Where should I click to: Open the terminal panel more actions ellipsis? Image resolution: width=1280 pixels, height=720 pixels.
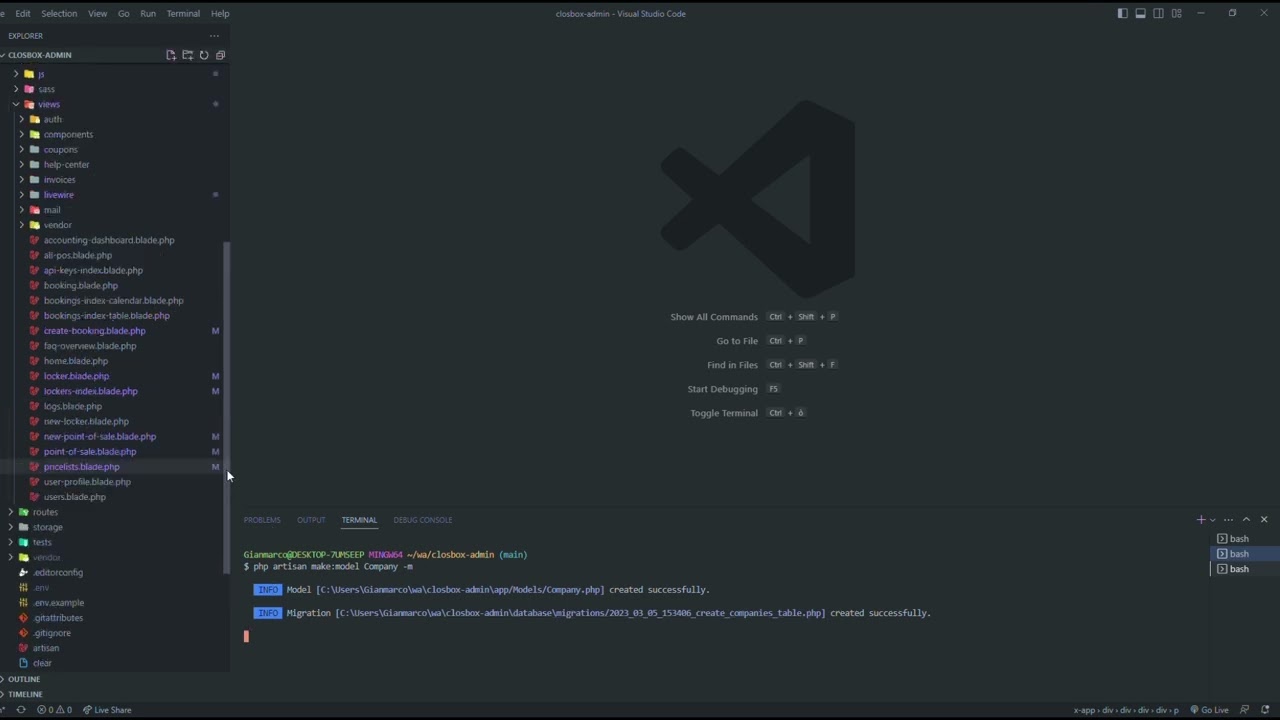tap(1228, 520)
